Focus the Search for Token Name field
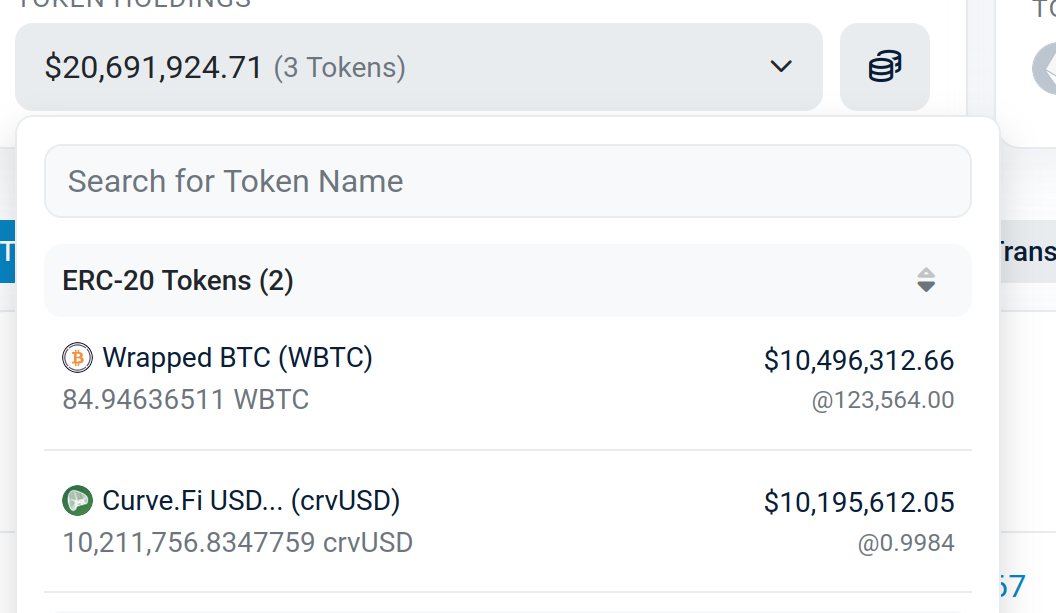This screenshot has height=613, width=1056. point(507,181)
